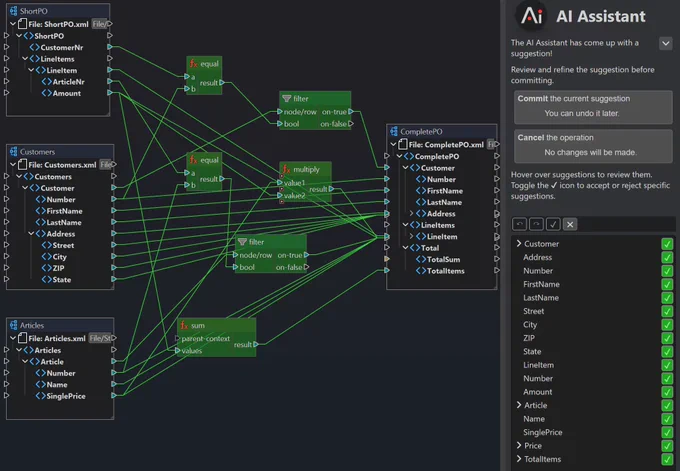Image resolution: width=680 pixels, height=471 pixels.
Task: Toggle the Price suggestion checkbox
Action: 667,445
